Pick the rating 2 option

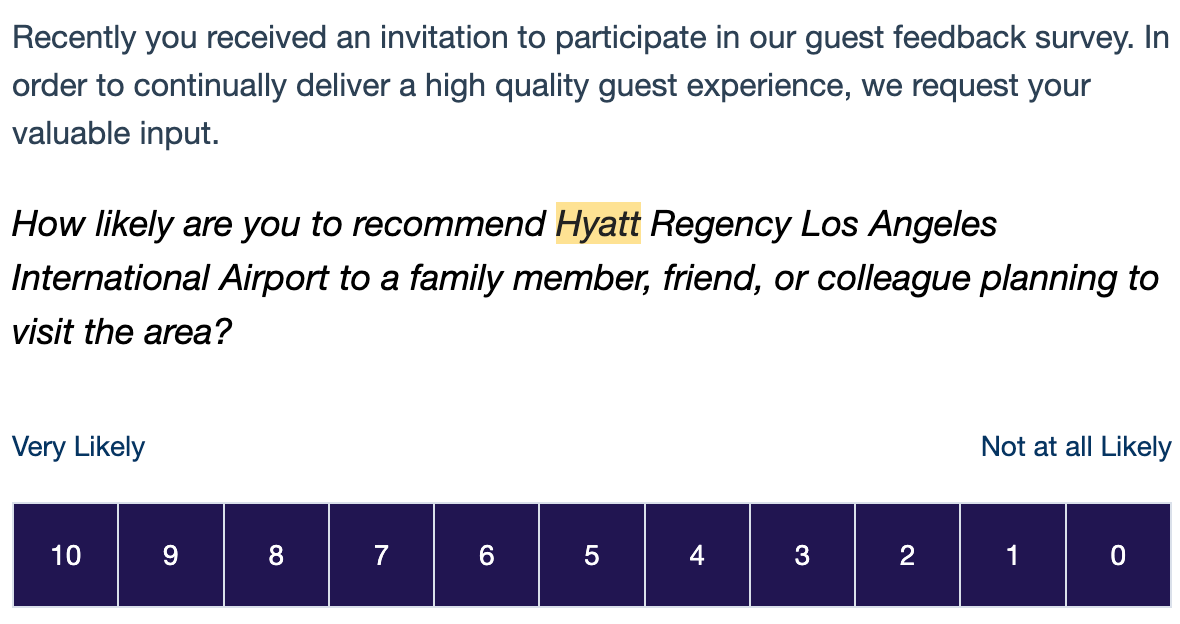[x=908, y=555]
